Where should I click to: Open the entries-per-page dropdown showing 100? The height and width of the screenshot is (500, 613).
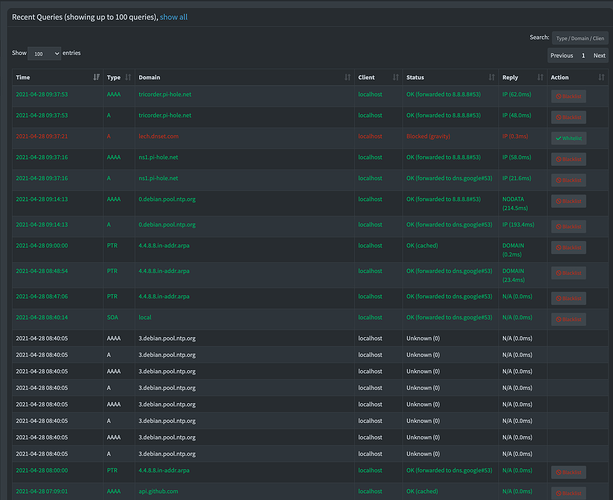46,53
